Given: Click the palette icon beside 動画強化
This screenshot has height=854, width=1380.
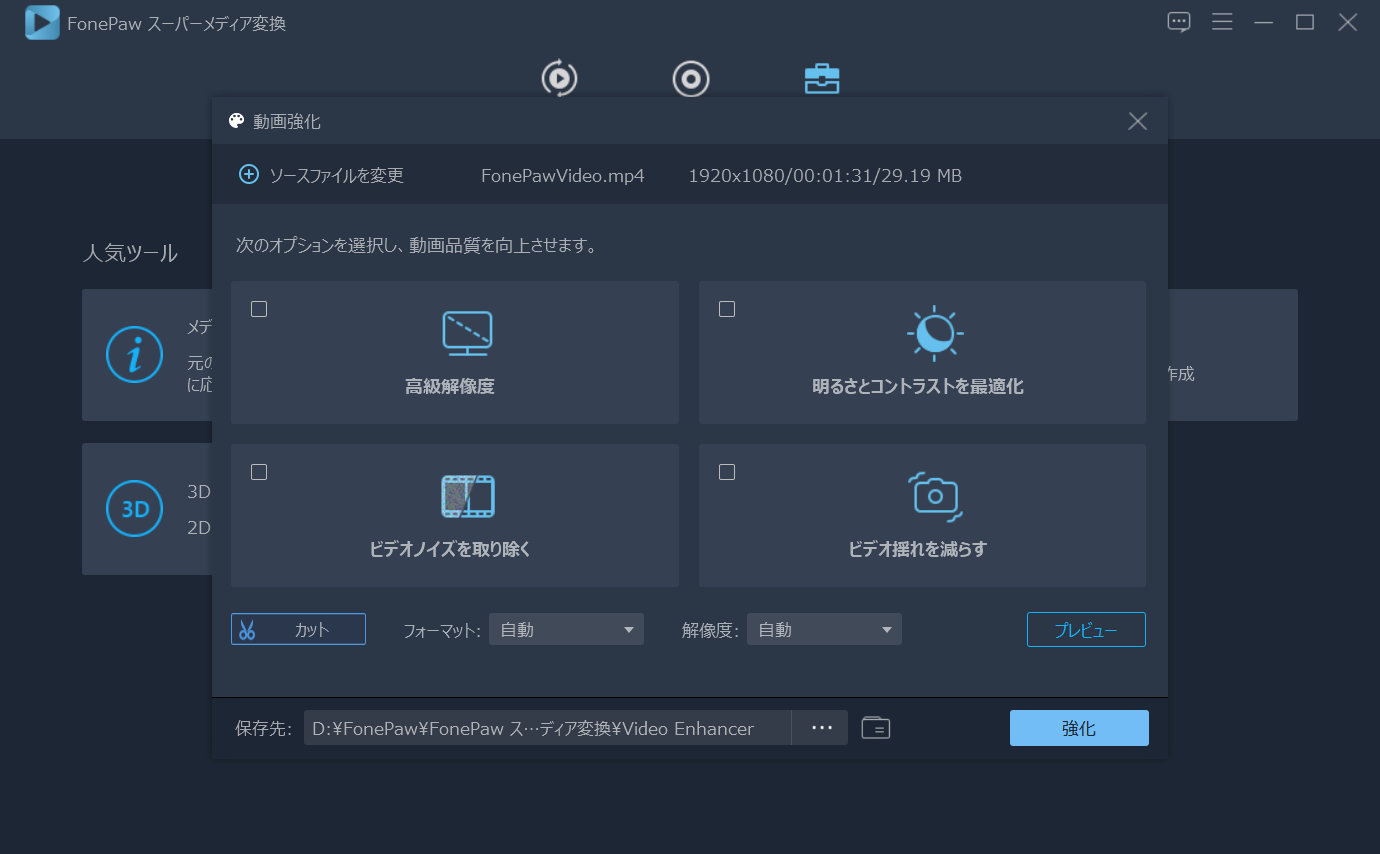Looking at the screenshot, I should tap(236, 121).
